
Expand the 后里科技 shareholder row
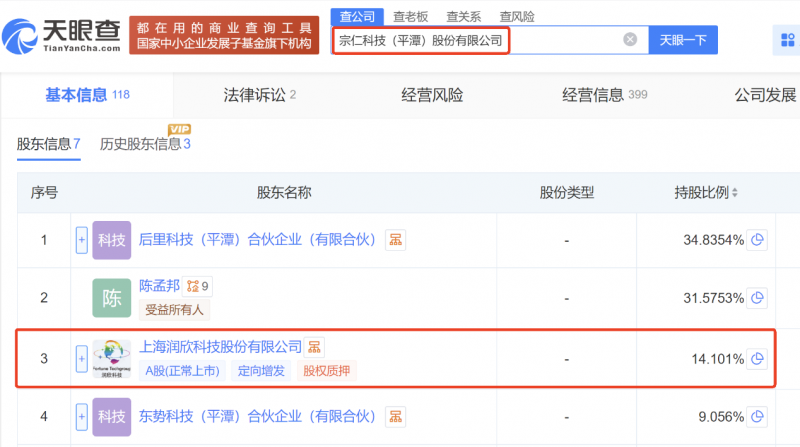point(81,240)
